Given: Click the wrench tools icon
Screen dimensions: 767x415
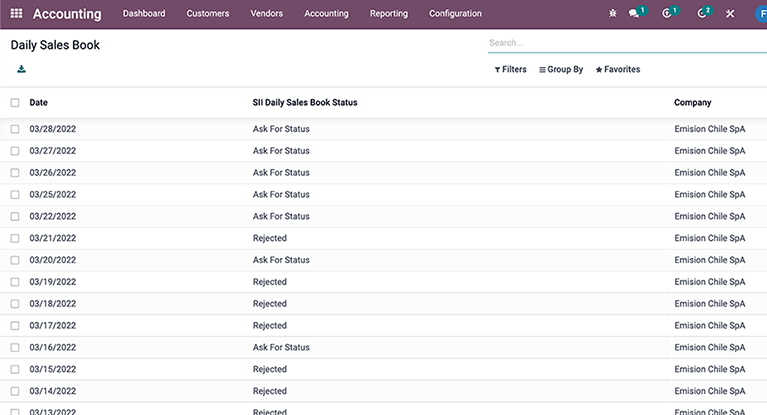Looking at the screenshot, I should click(730, 14).
